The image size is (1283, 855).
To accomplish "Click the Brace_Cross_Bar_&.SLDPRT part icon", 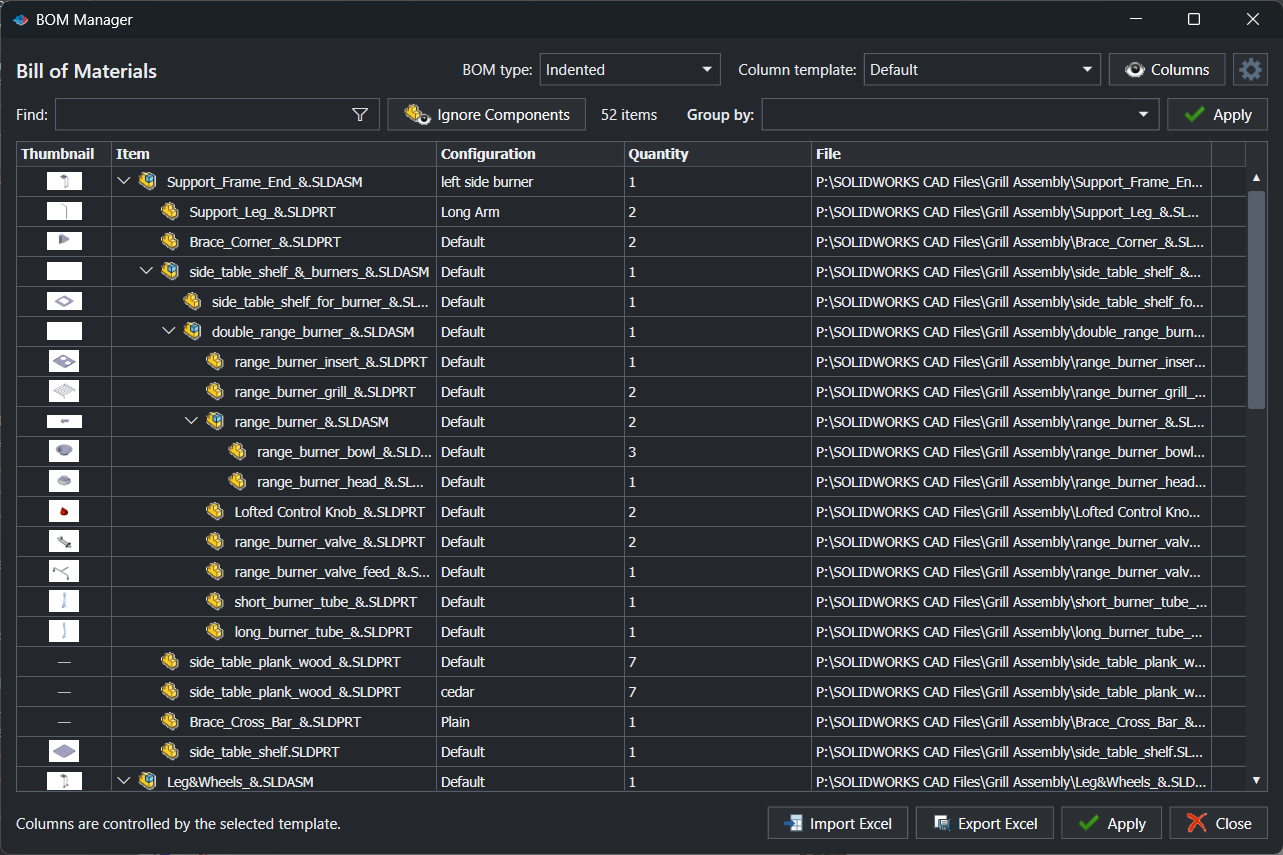I will [170, 722].
